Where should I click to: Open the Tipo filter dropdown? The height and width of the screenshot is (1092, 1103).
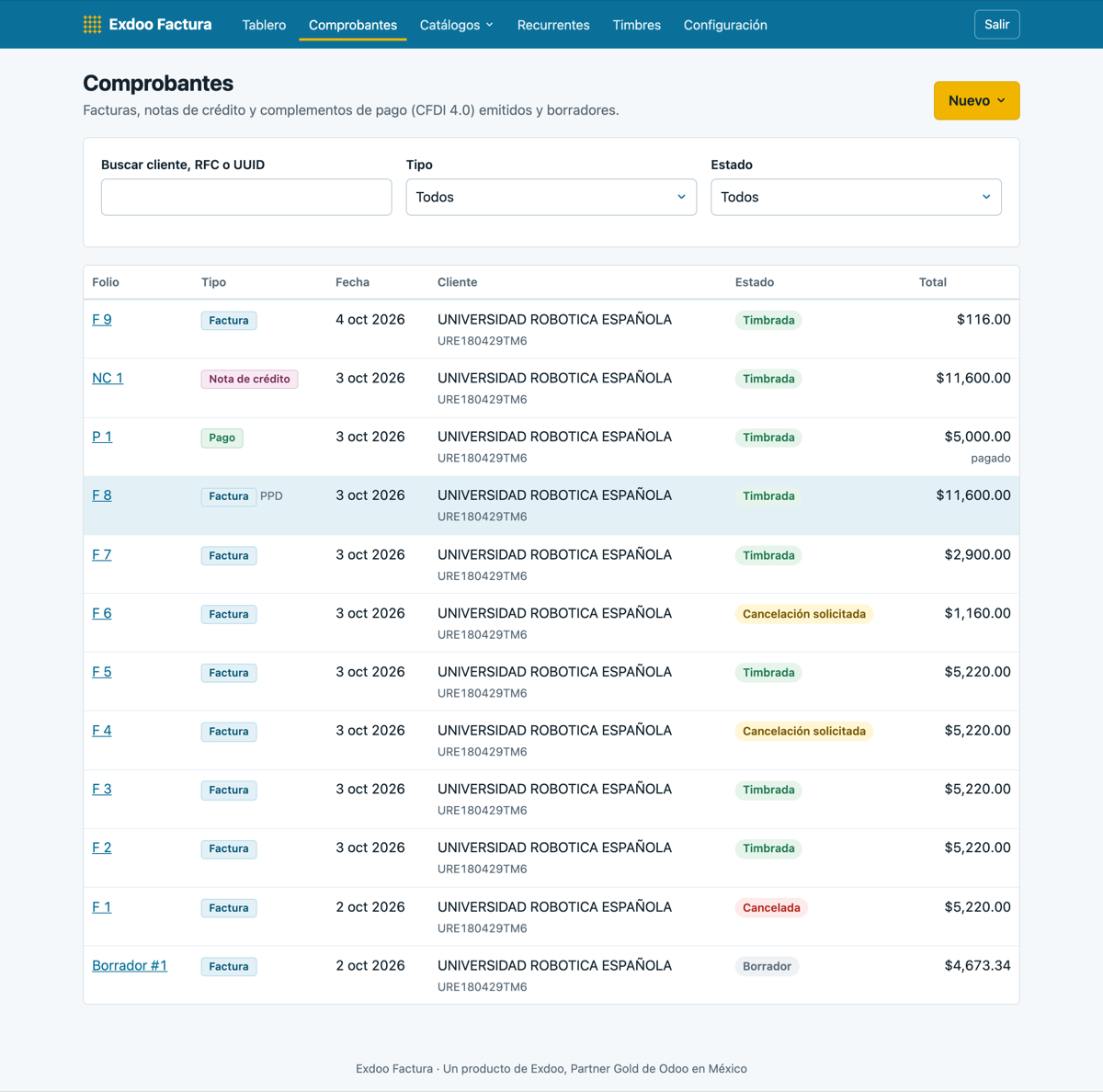(x=551, y=197)
